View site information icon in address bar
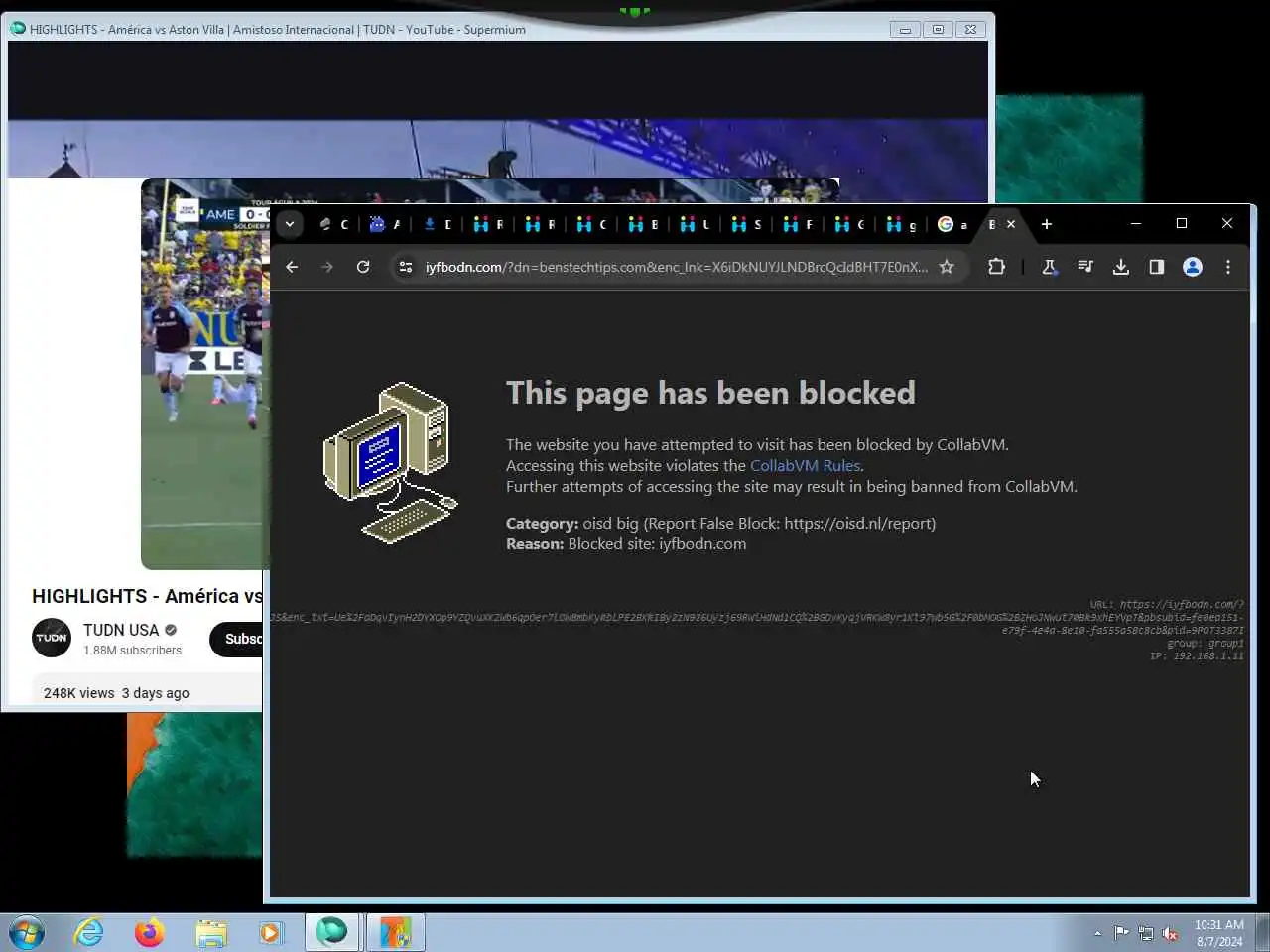1270x952 pixels. 405,267
